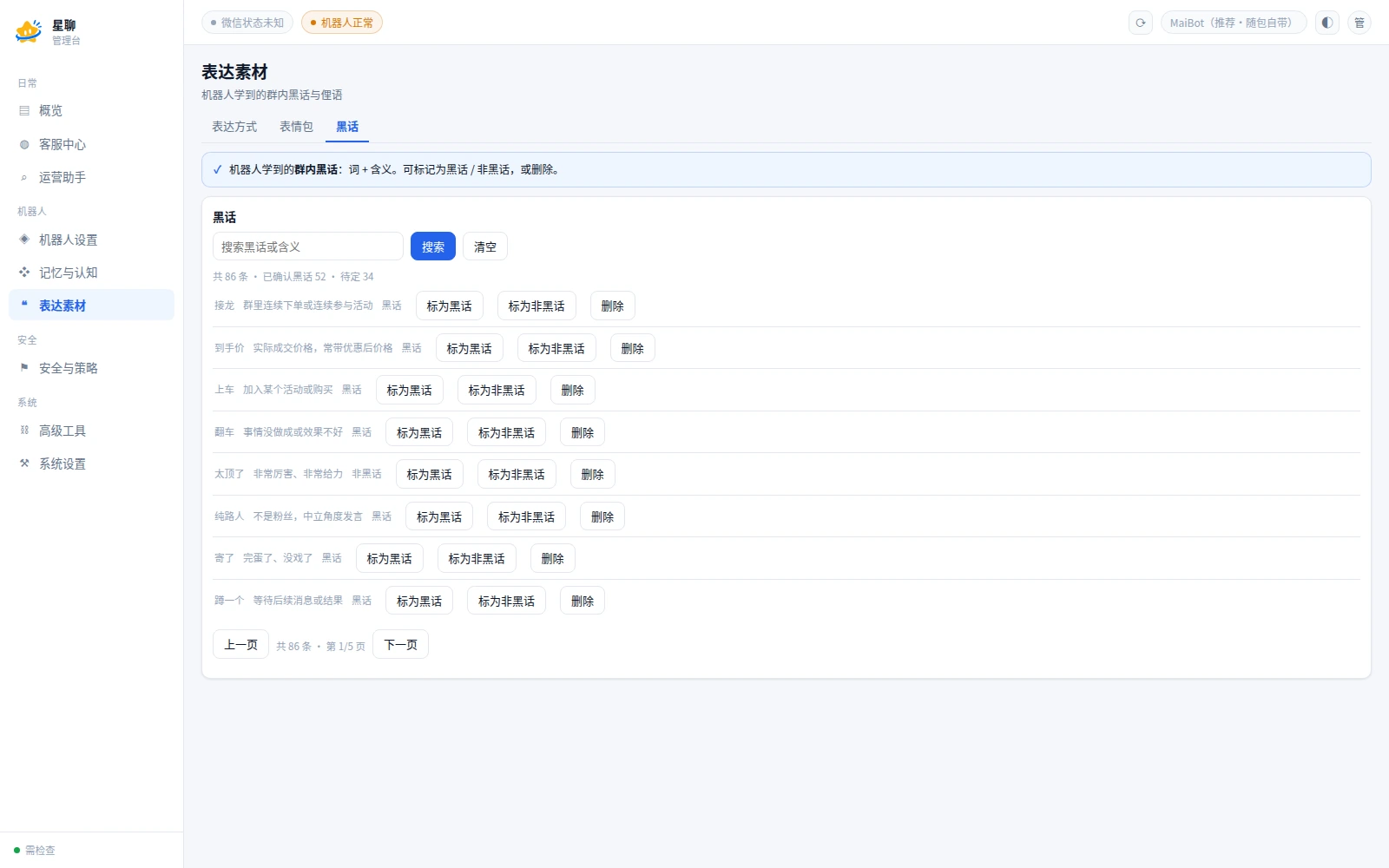The height and width of the screenshot is (868, 1389).
Task: Select the 黑话 tab
Action: tap(347, 127)
